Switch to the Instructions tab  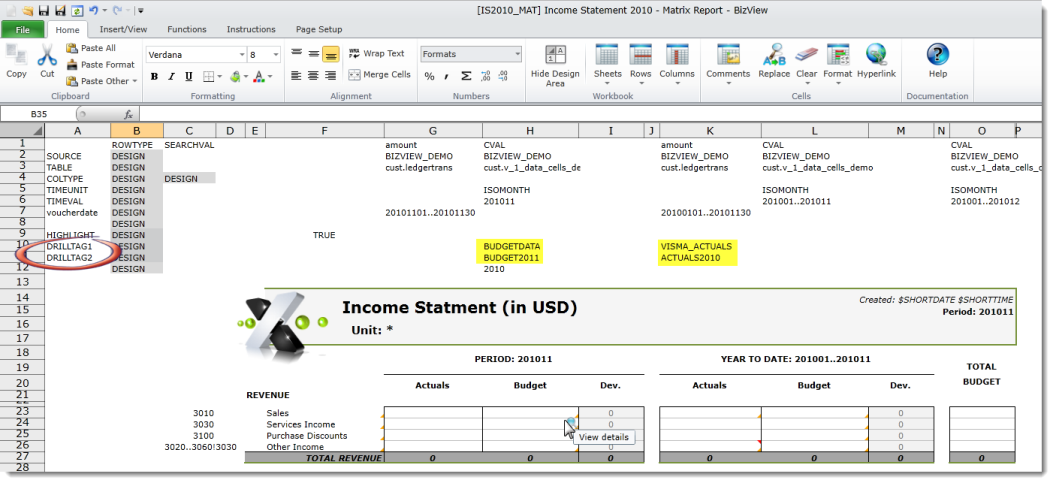251,30
